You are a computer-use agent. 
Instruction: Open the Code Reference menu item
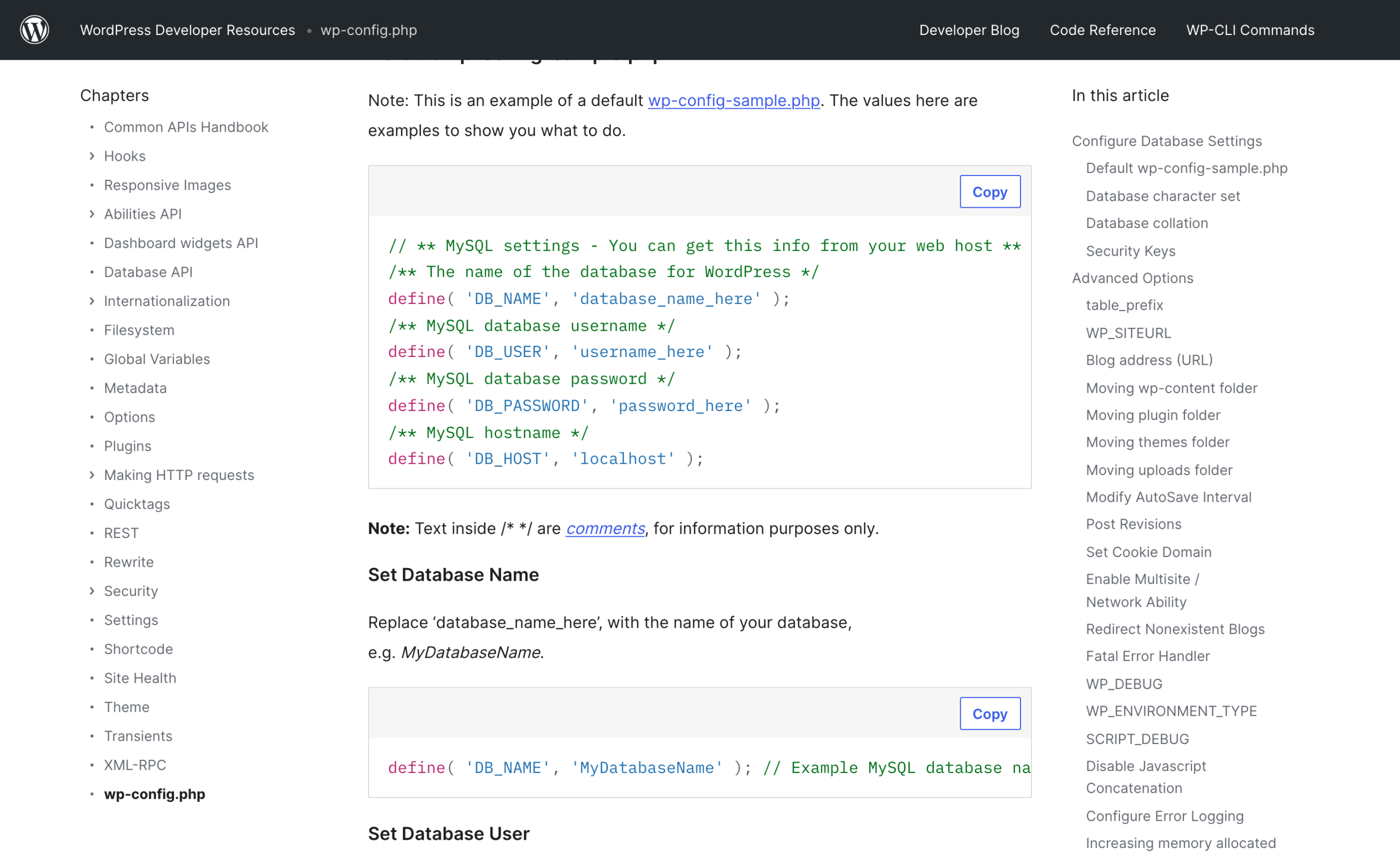(x=1102, y=30)
